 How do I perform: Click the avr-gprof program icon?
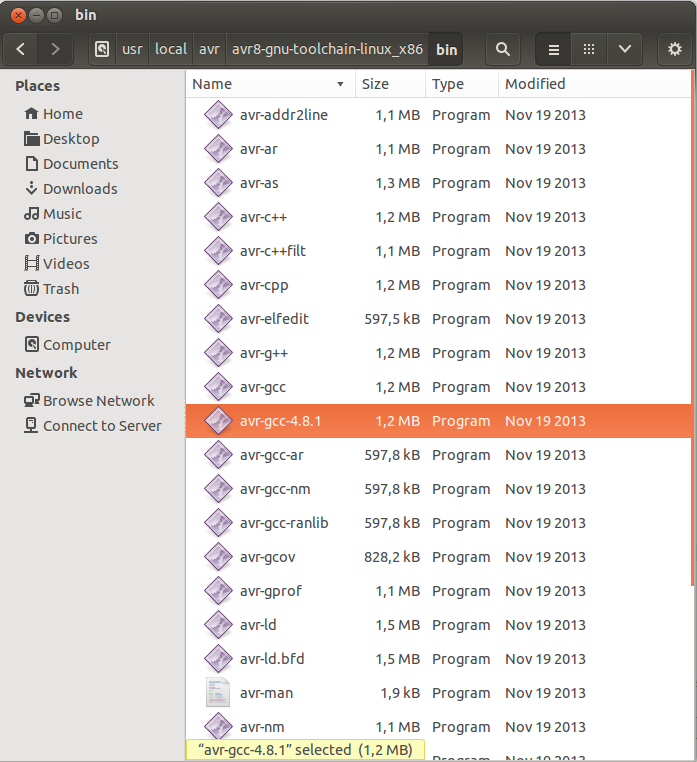218,591
